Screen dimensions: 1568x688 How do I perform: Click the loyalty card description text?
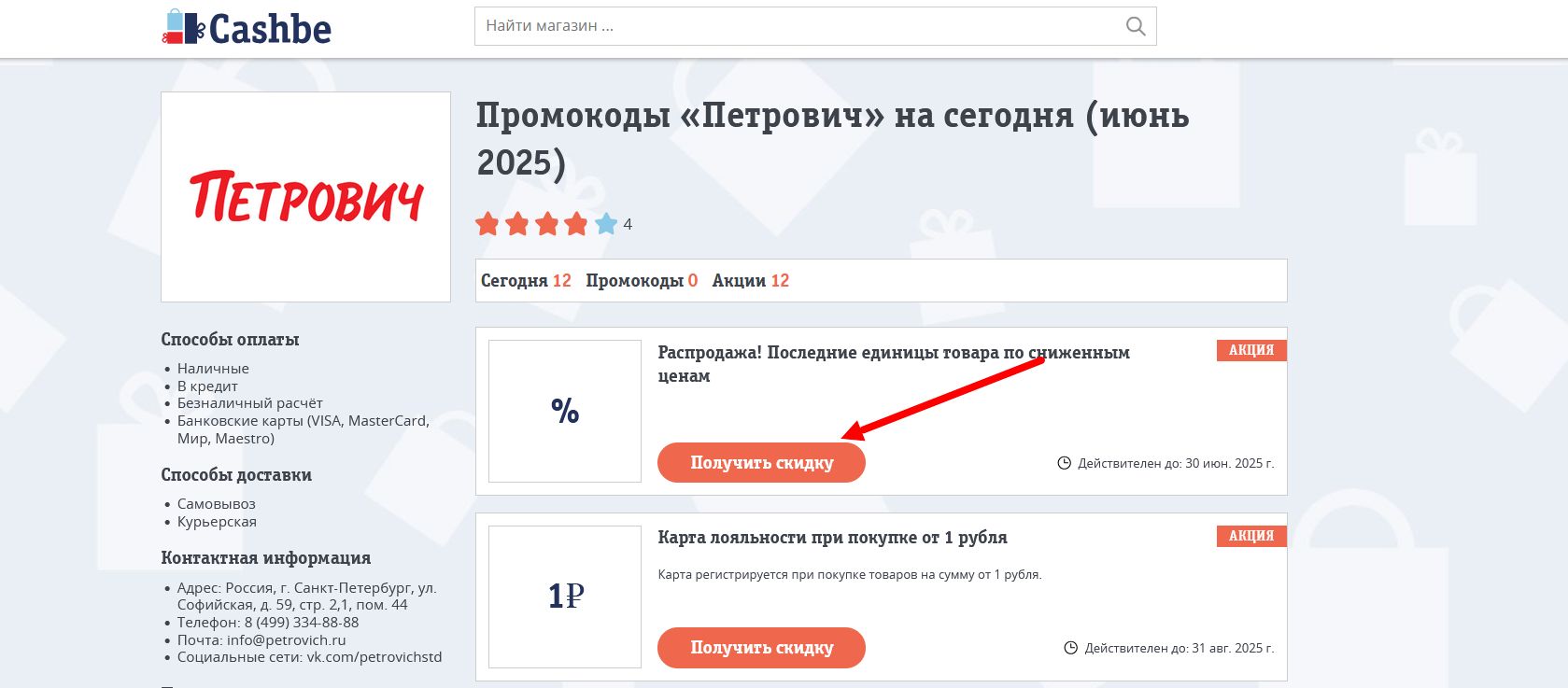tap(850, 575)
